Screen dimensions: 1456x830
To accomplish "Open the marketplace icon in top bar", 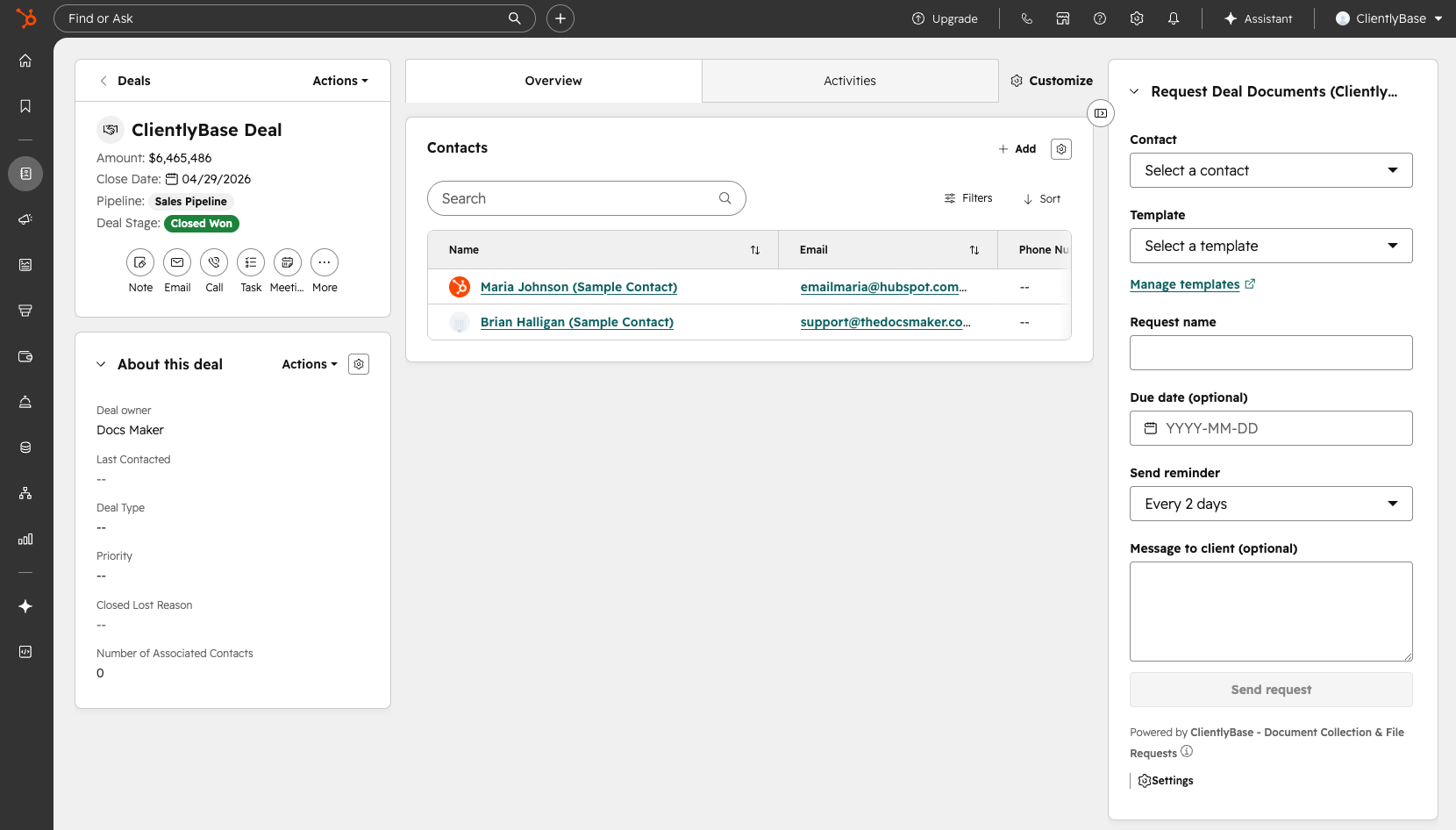I will pyautogui.click(x=1063, y=18).
